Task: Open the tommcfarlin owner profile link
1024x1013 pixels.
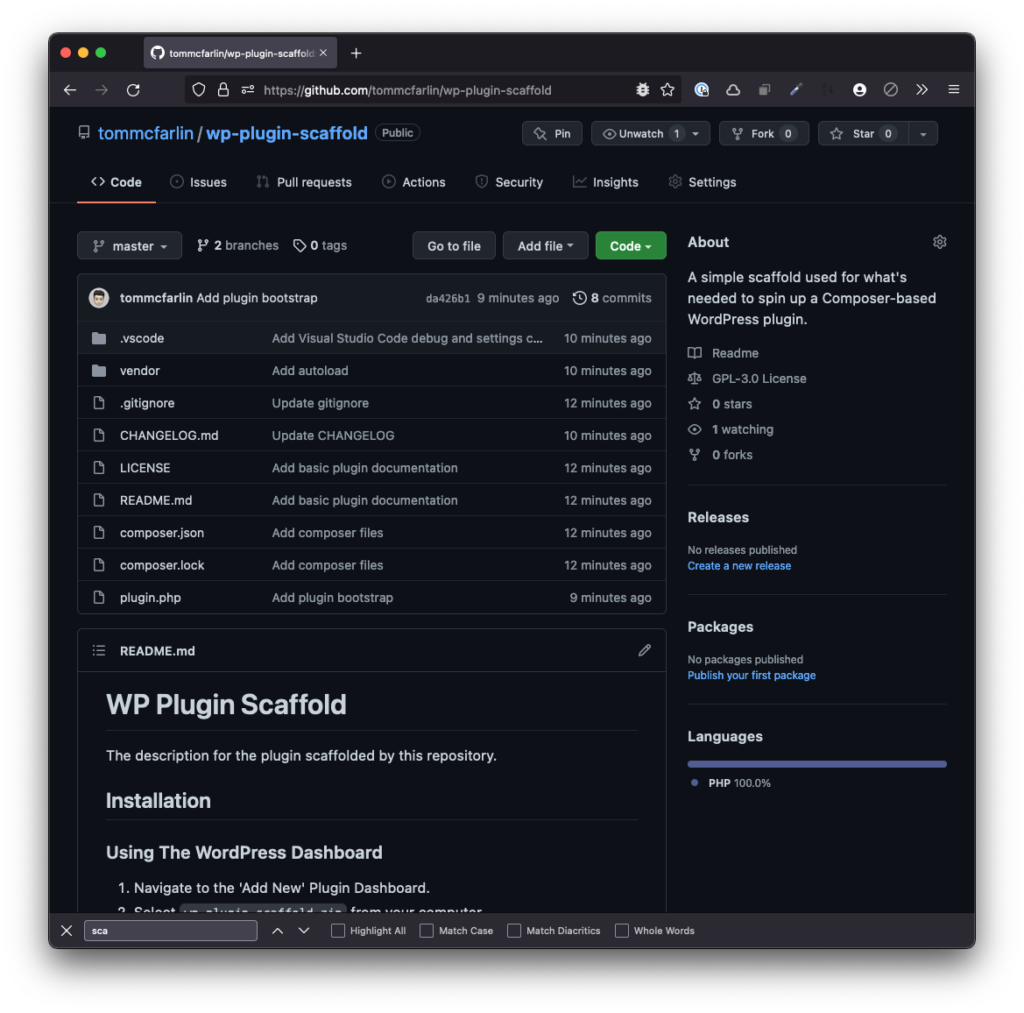Action: [x=146, y=134]
